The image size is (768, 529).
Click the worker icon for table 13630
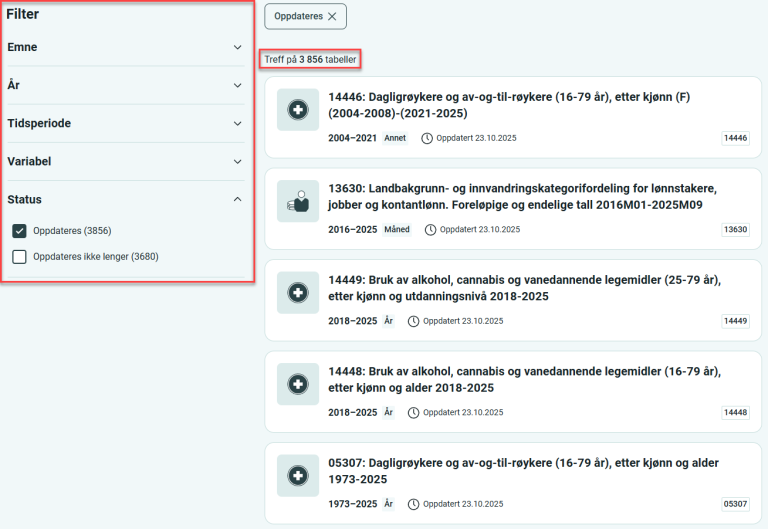[x=298, y=201]
